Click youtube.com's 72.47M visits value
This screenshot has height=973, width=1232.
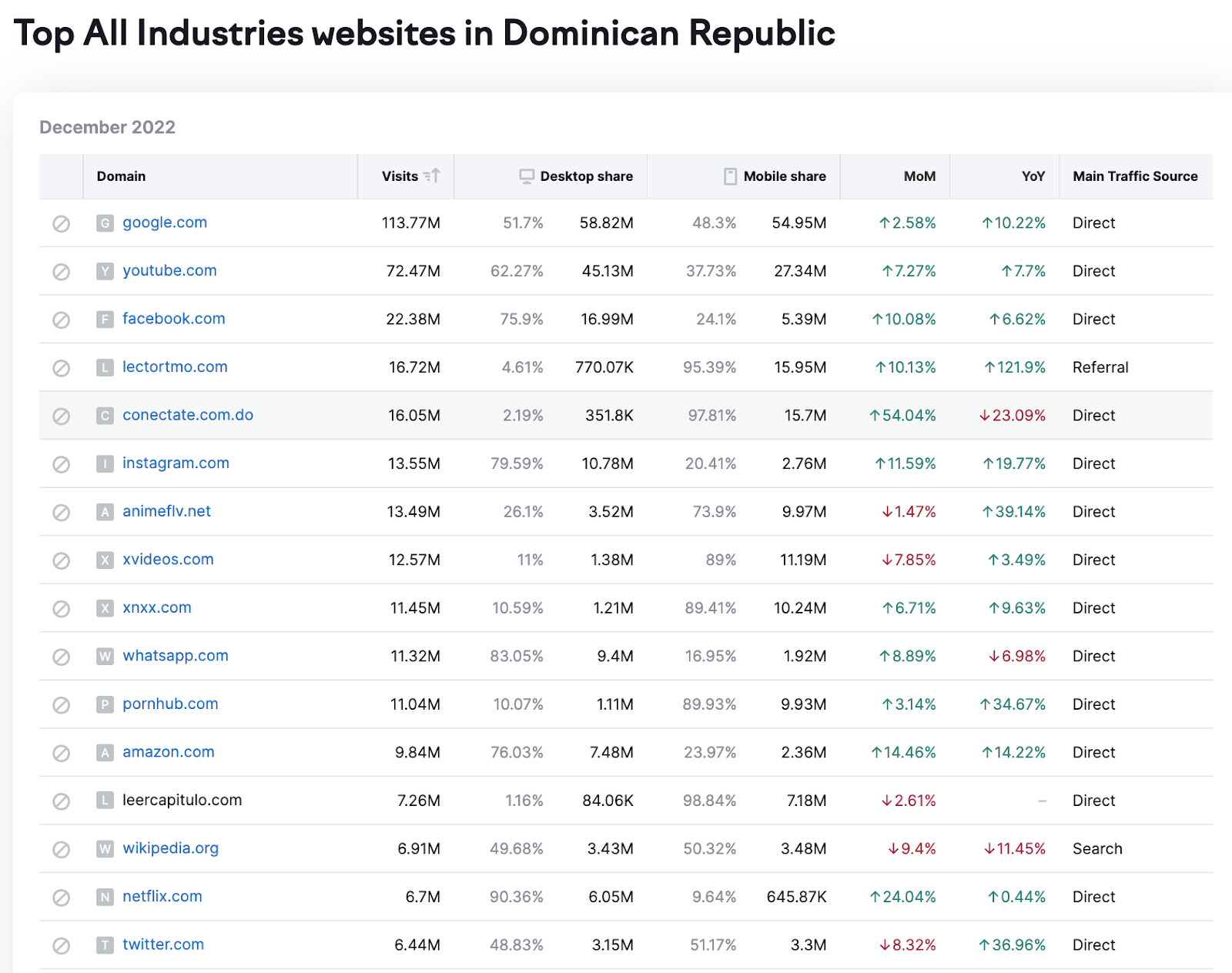tap(413, 271)
